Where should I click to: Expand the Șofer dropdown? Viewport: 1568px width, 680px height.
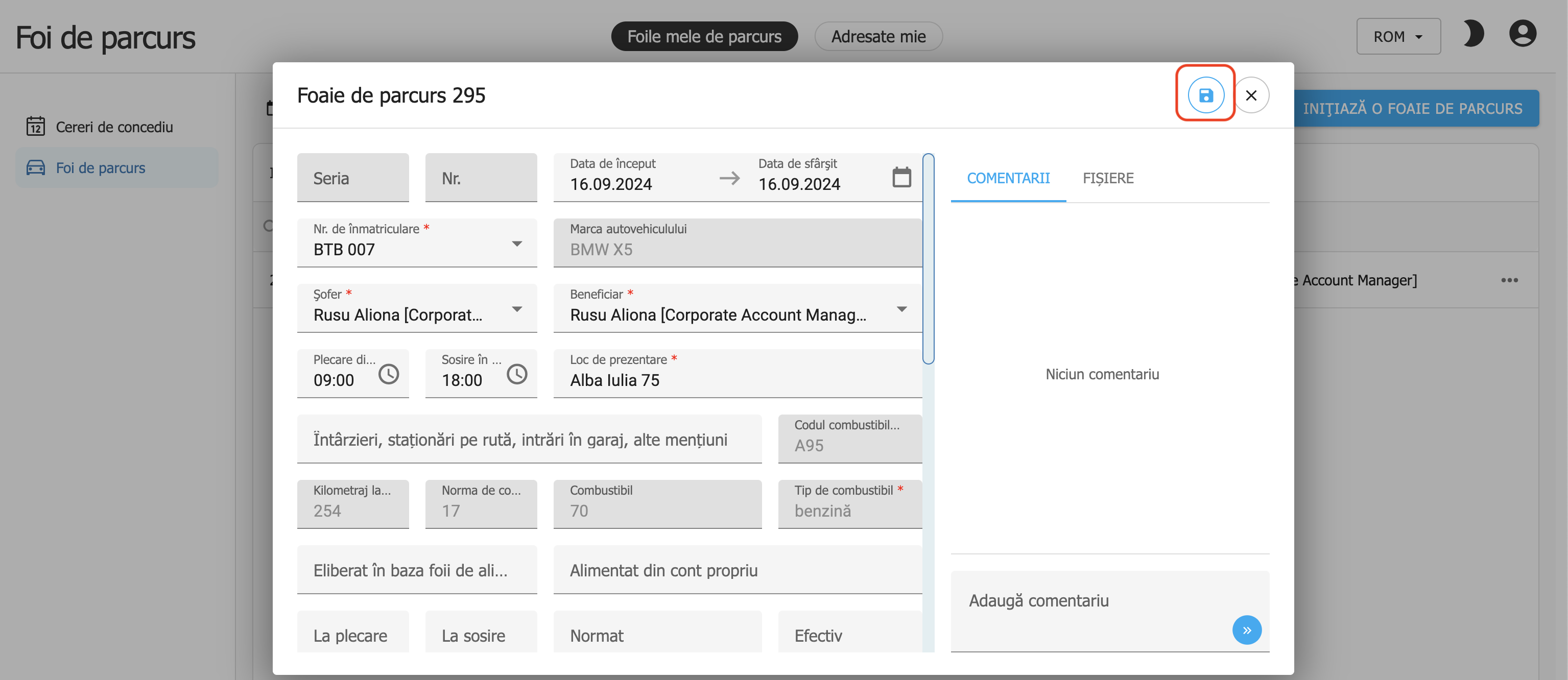click(x=517, y=309)
